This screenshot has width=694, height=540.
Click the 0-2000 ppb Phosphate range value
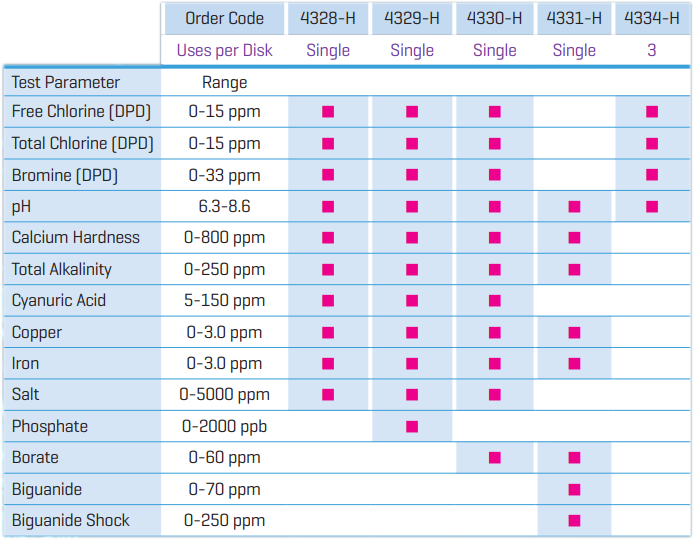tap(224, 427)
